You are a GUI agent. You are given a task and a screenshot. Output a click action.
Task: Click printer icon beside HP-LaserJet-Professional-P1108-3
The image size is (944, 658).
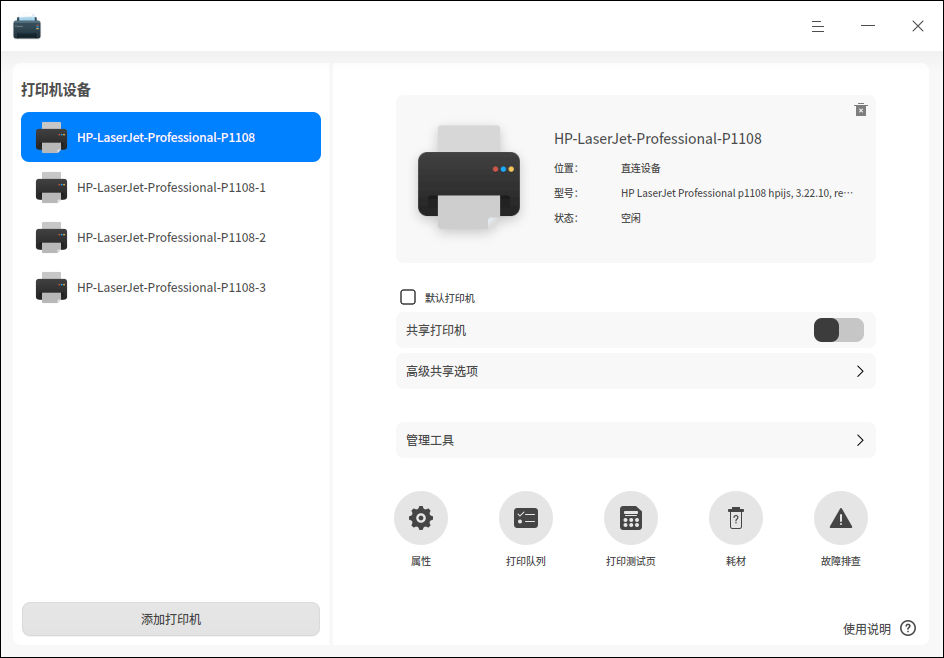[51, 287]
